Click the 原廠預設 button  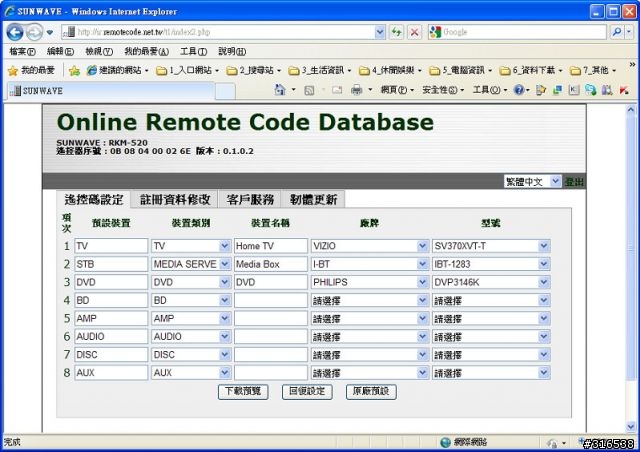(x=371, y=392)
